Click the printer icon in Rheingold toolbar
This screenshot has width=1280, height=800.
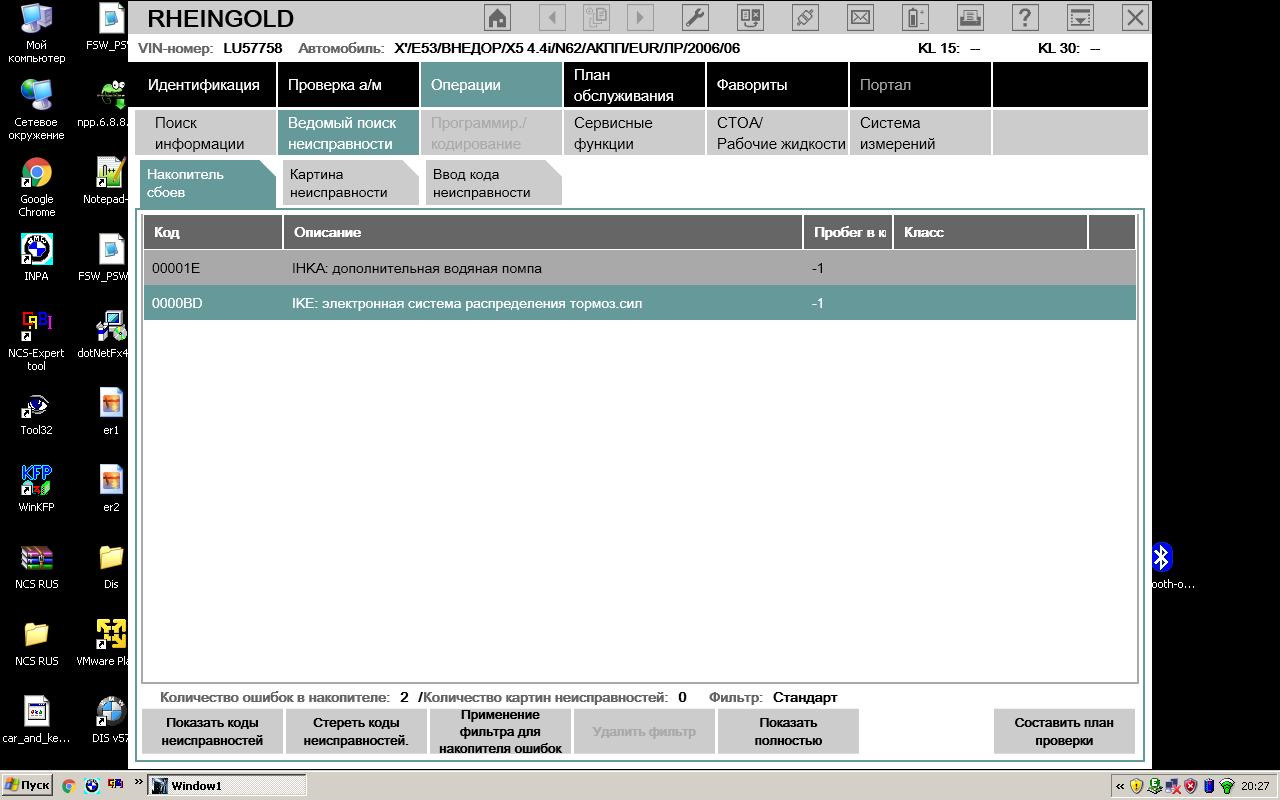970,17
